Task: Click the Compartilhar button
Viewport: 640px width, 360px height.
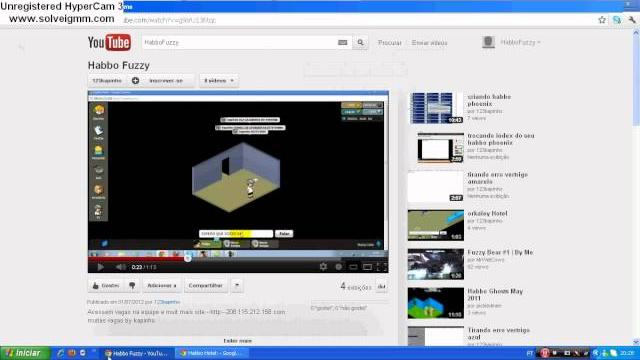Action: (206, 286)
